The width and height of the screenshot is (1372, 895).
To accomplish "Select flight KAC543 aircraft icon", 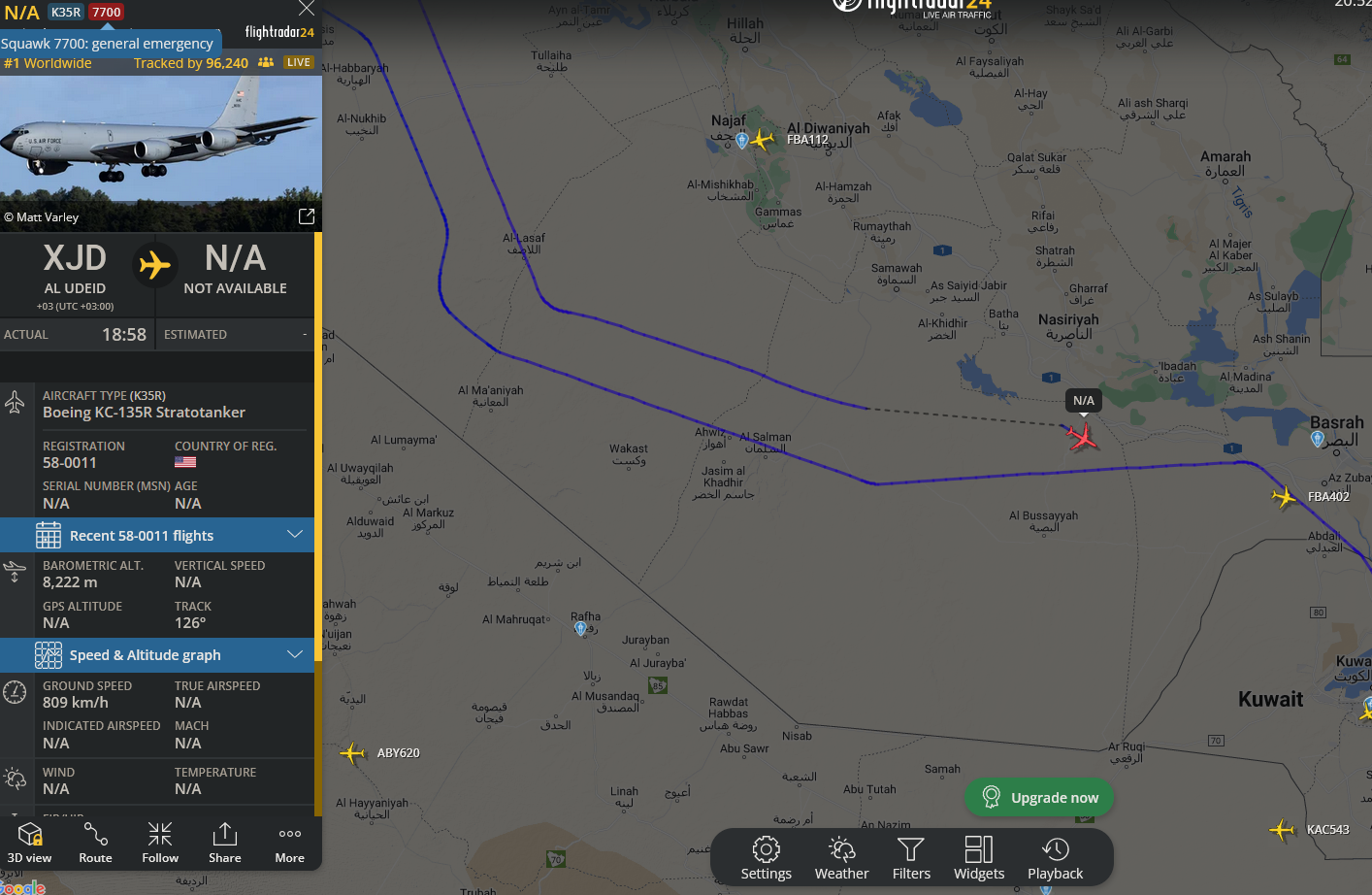I will tap(1283, 829).
